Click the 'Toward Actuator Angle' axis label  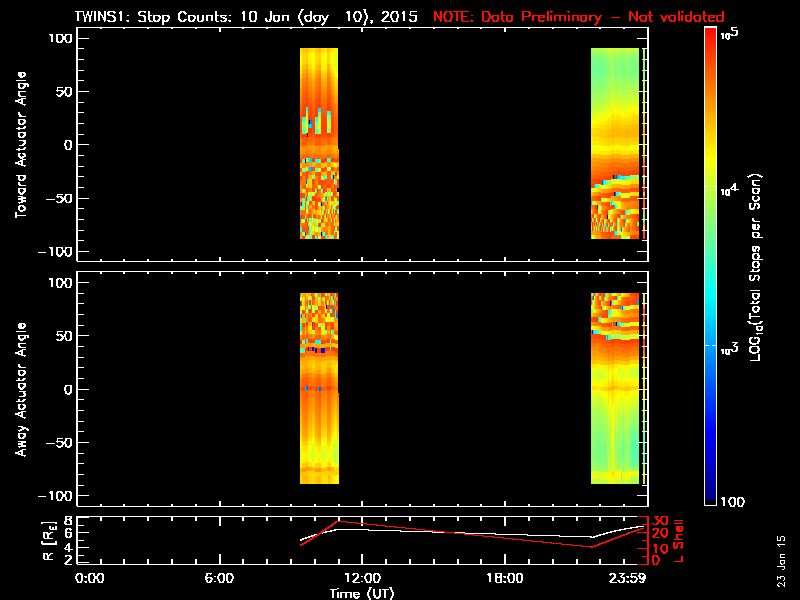coord(21,145)
